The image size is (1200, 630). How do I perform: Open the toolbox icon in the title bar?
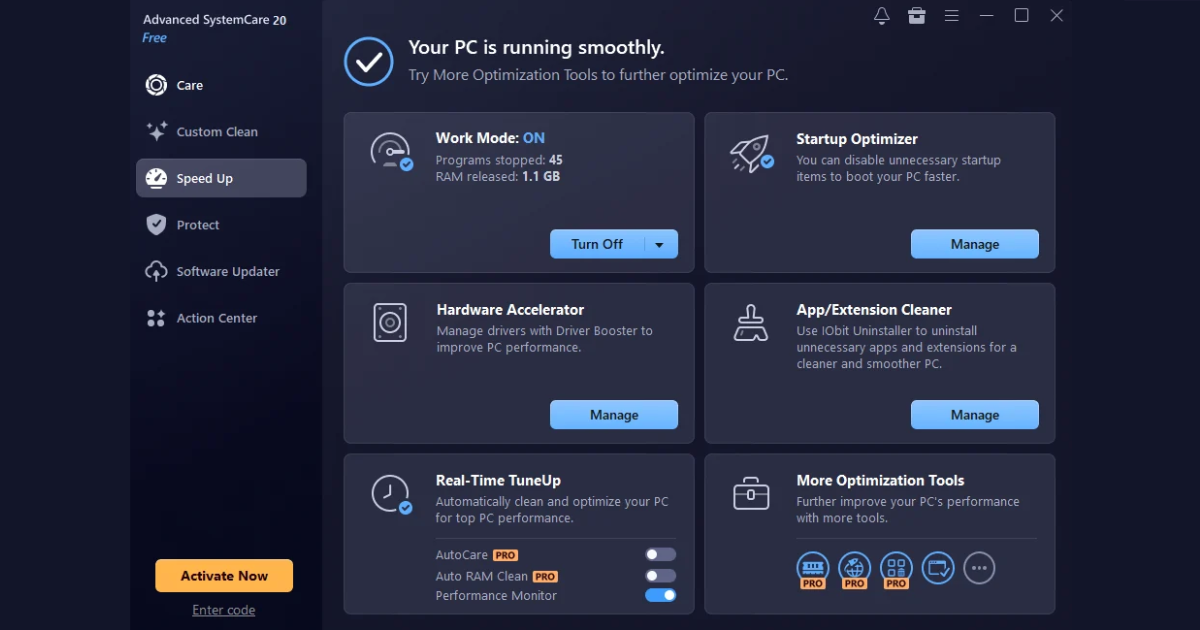pyautogui.click(x=916, y=15)
